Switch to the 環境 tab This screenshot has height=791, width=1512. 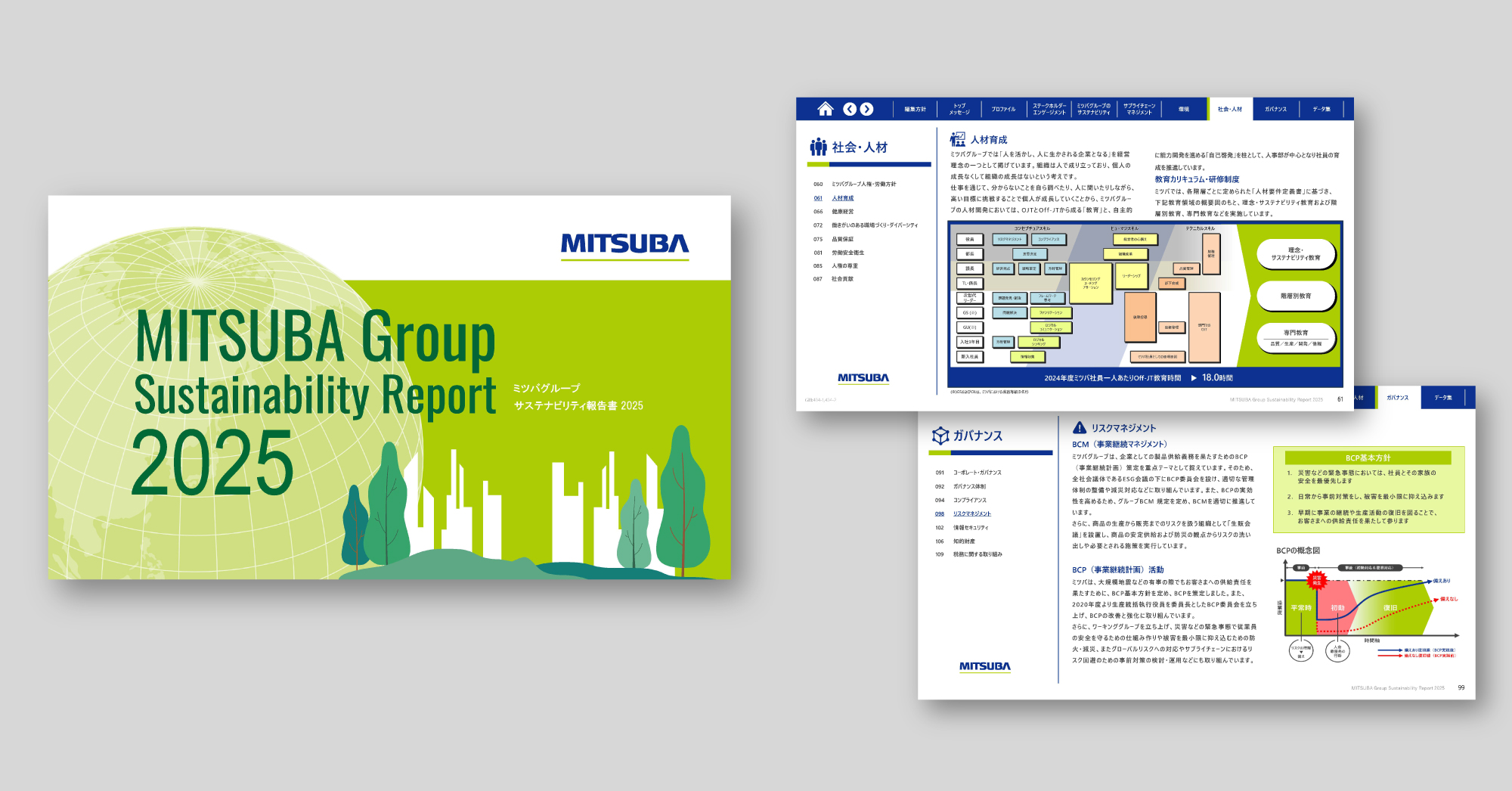[x=1183, y=110]
